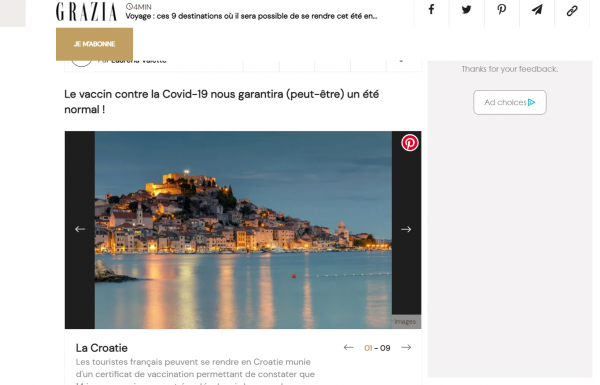
Task: Click the Croatia town photo
Action: [x=243, y=230]
